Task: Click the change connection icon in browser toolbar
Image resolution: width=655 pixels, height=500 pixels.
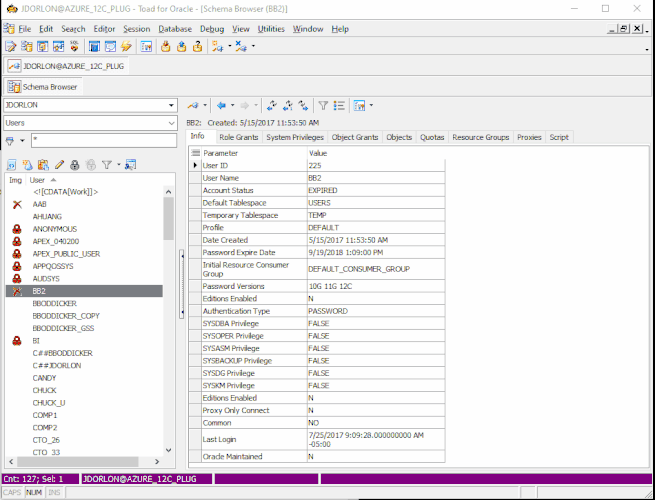Action: point(193,106)
